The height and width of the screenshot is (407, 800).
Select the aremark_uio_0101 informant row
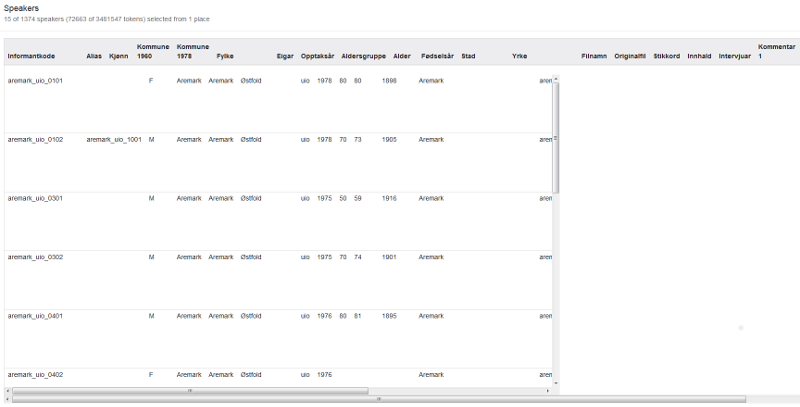(35, 80)
